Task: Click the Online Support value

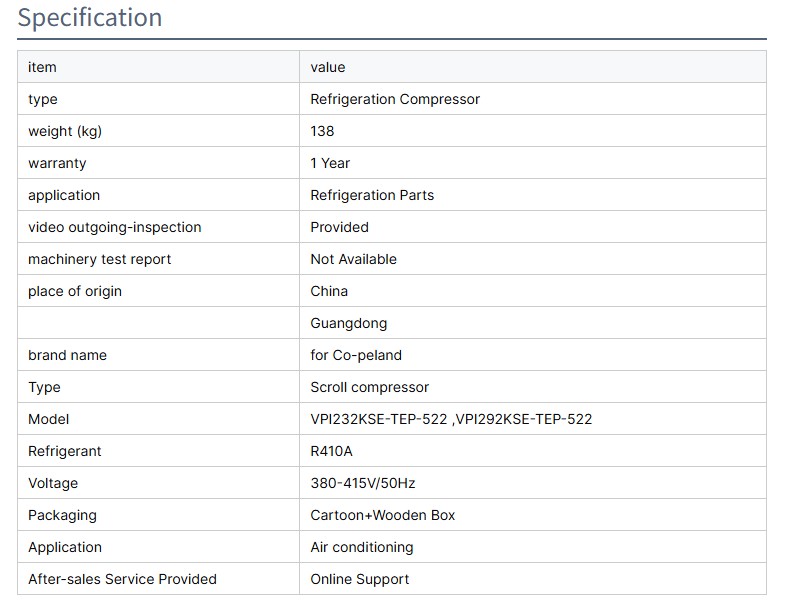Action: 360,579
